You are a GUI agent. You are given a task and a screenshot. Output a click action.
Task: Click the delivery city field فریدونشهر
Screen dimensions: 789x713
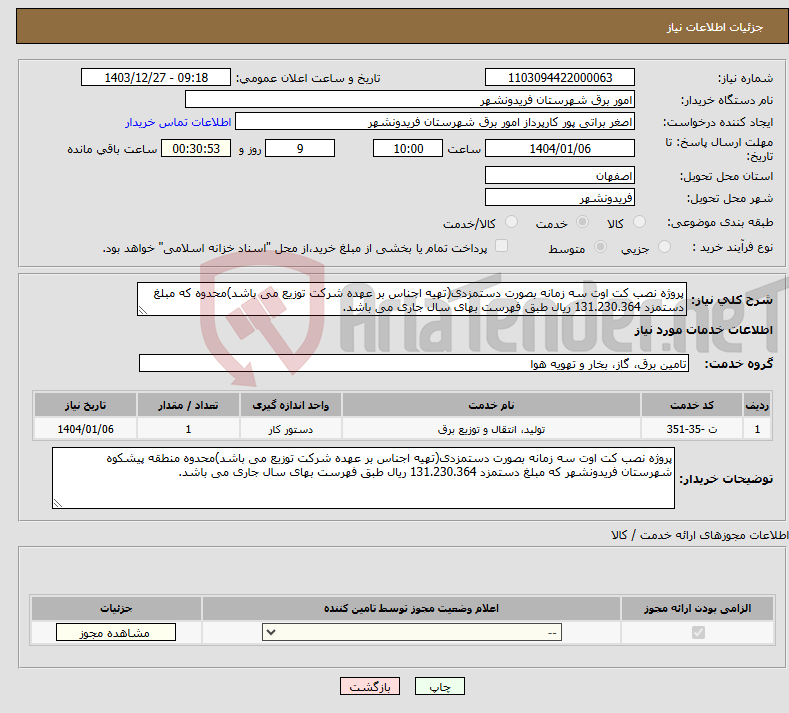coord(560,197)
